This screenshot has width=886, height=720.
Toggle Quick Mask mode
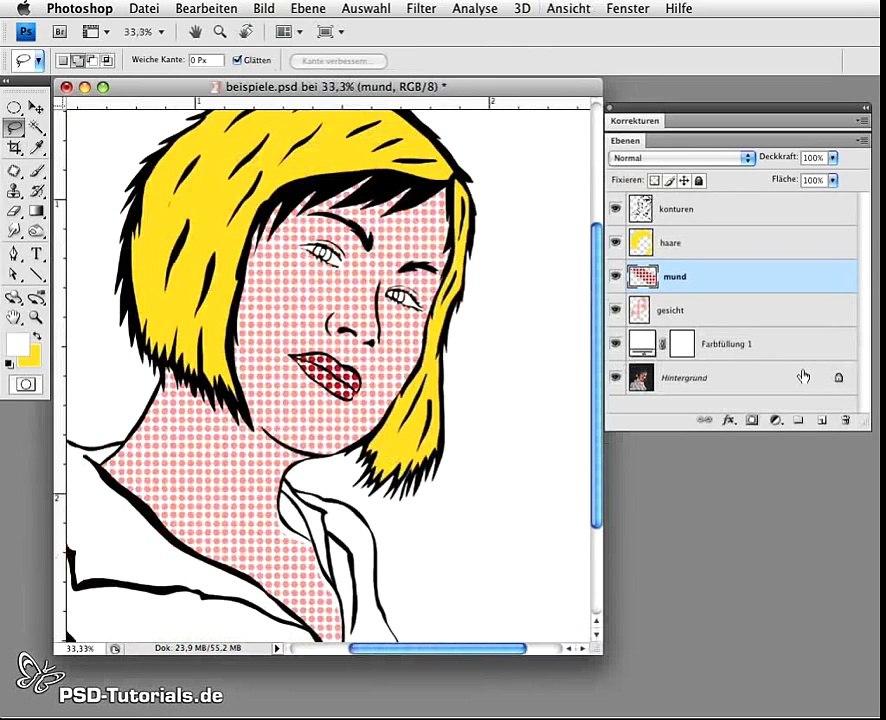tap(25, 385)
